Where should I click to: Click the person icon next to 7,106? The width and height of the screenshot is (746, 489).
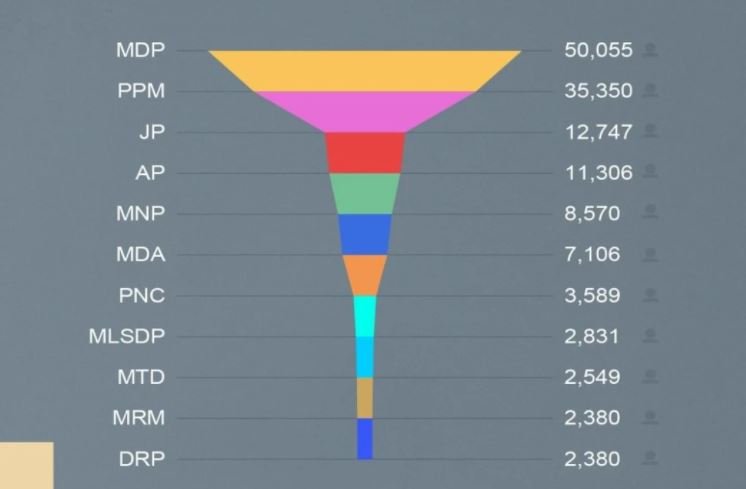652,254
